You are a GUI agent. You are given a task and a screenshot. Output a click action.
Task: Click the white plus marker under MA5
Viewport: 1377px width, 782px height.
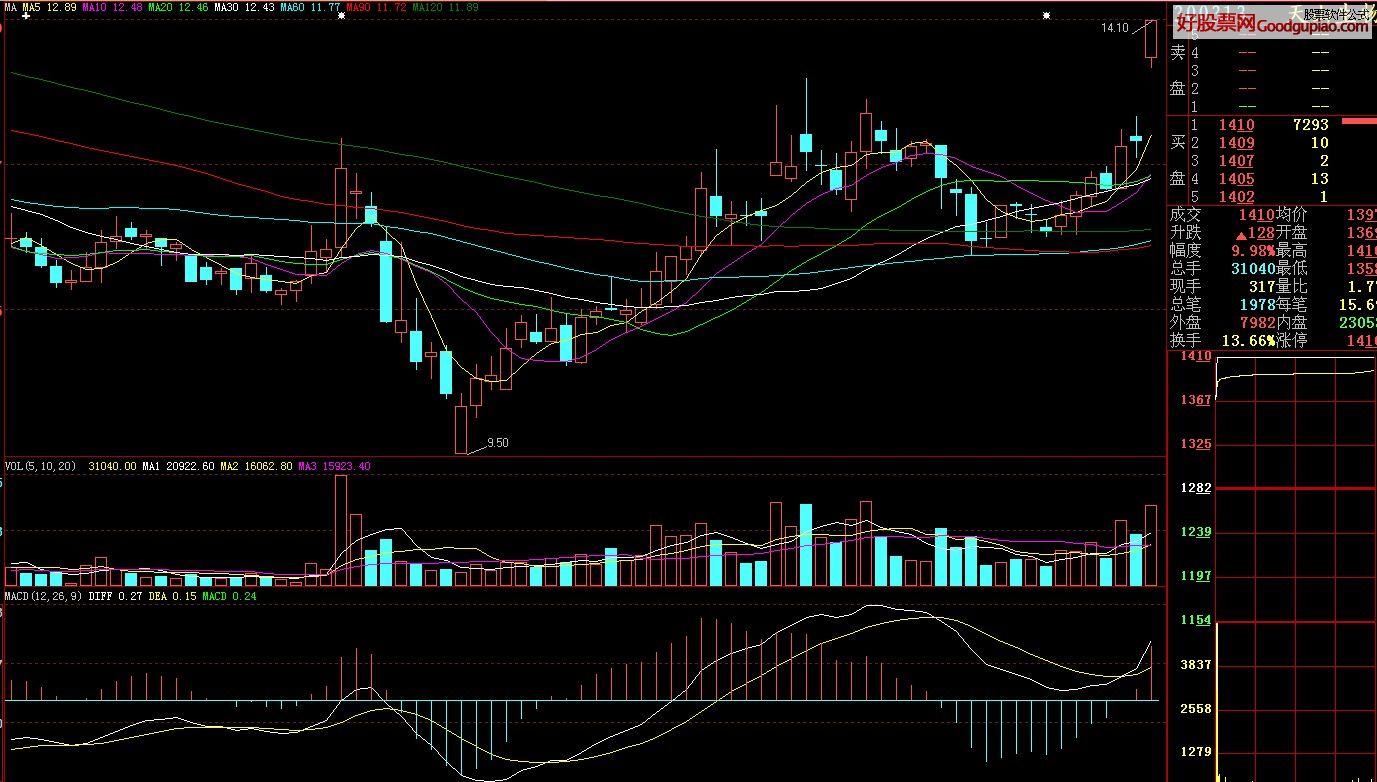click(25, 17)
